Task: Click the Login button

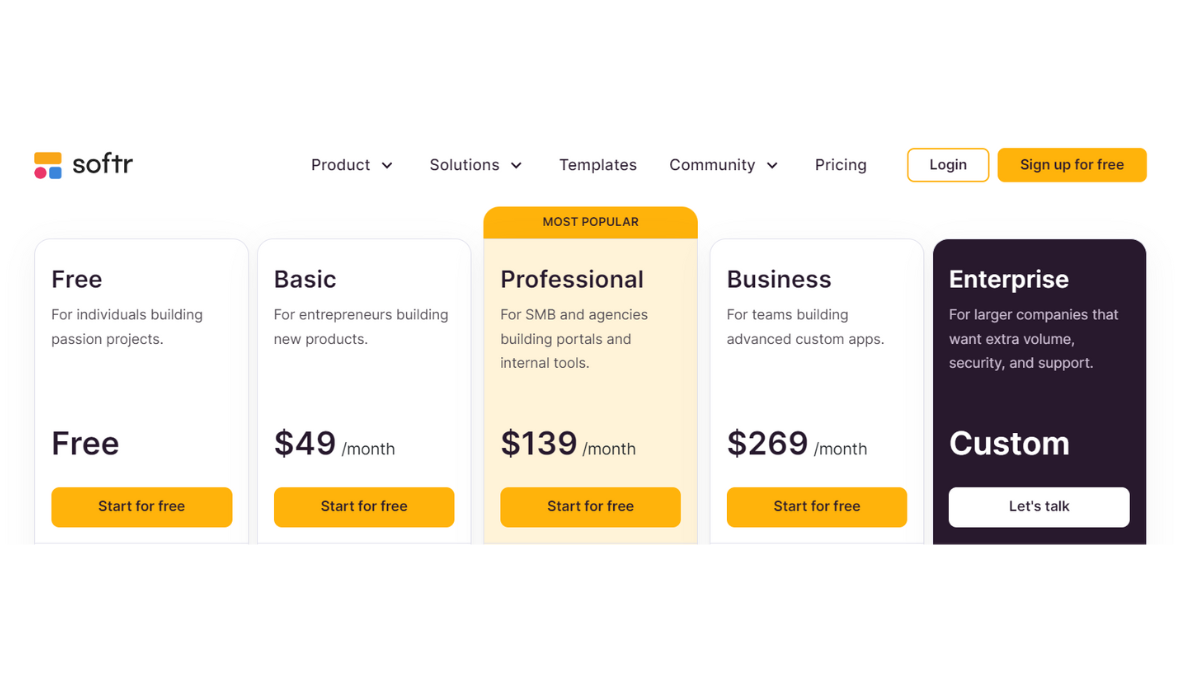Action: tap(947, 164)
